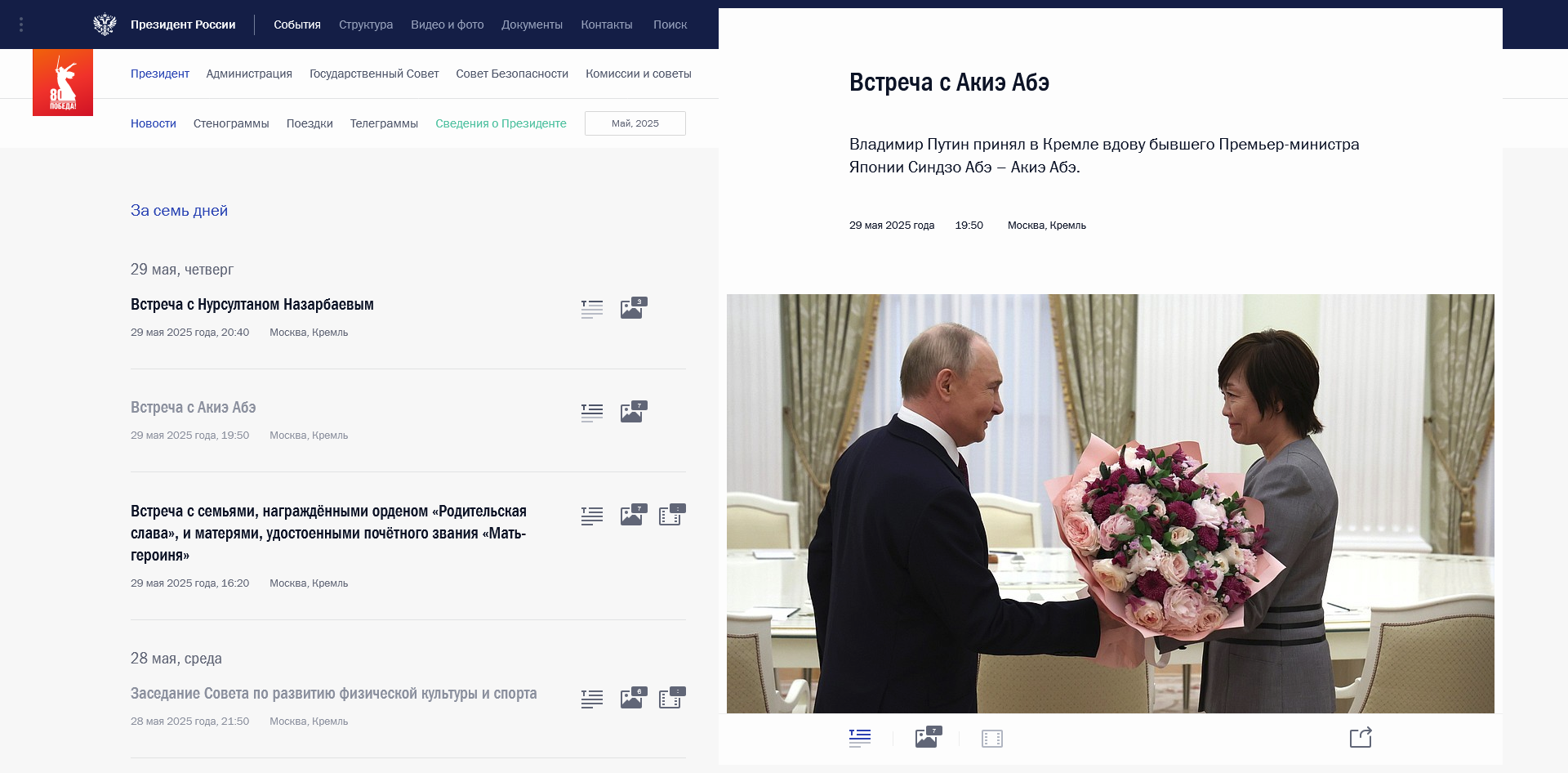The width and height of the screenshot is (1568, 773).
Task: Open the События menu
Action: 297,25
